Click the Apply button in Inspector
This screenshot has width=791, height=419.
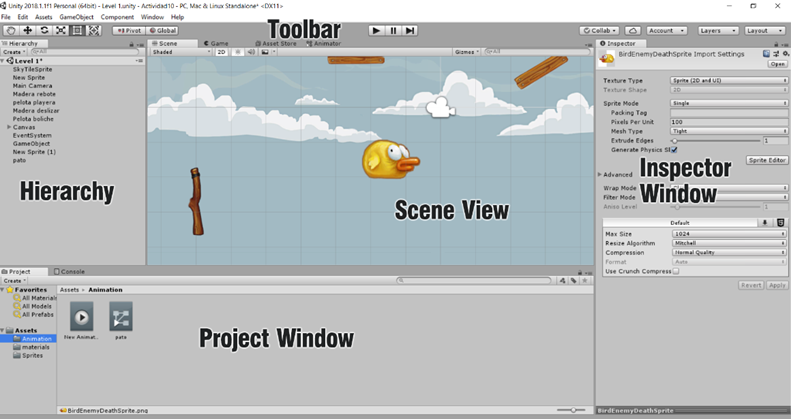click(777, 285)
